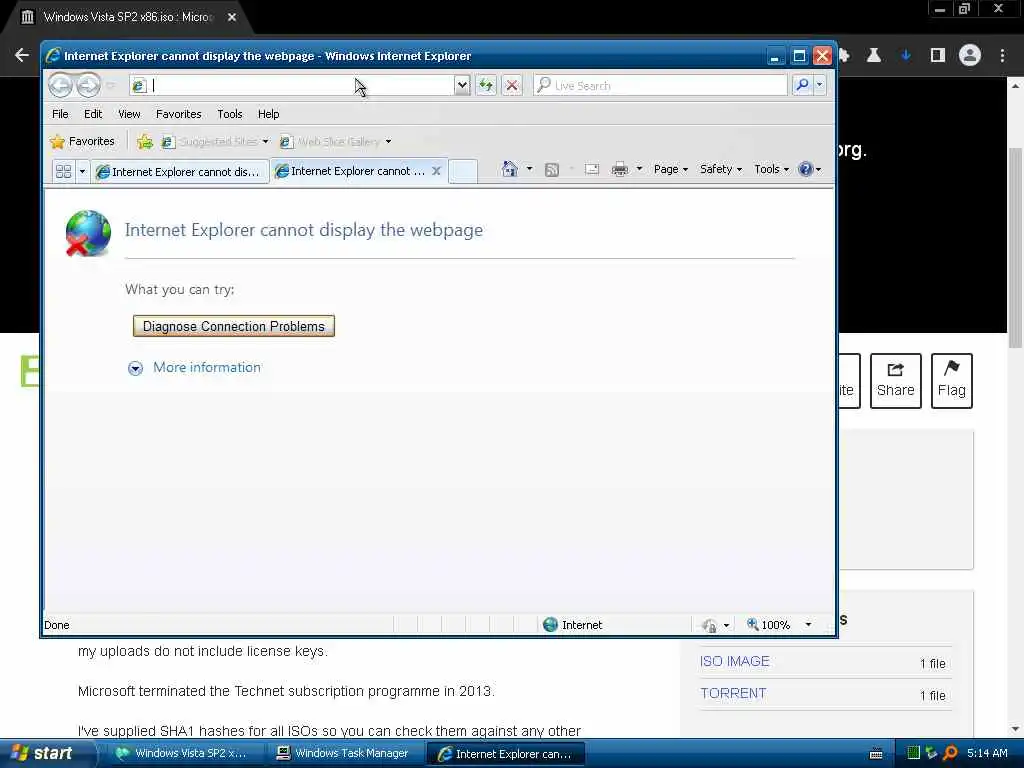
Task: Open the TORRENT download link
Action: pos(733,694)
